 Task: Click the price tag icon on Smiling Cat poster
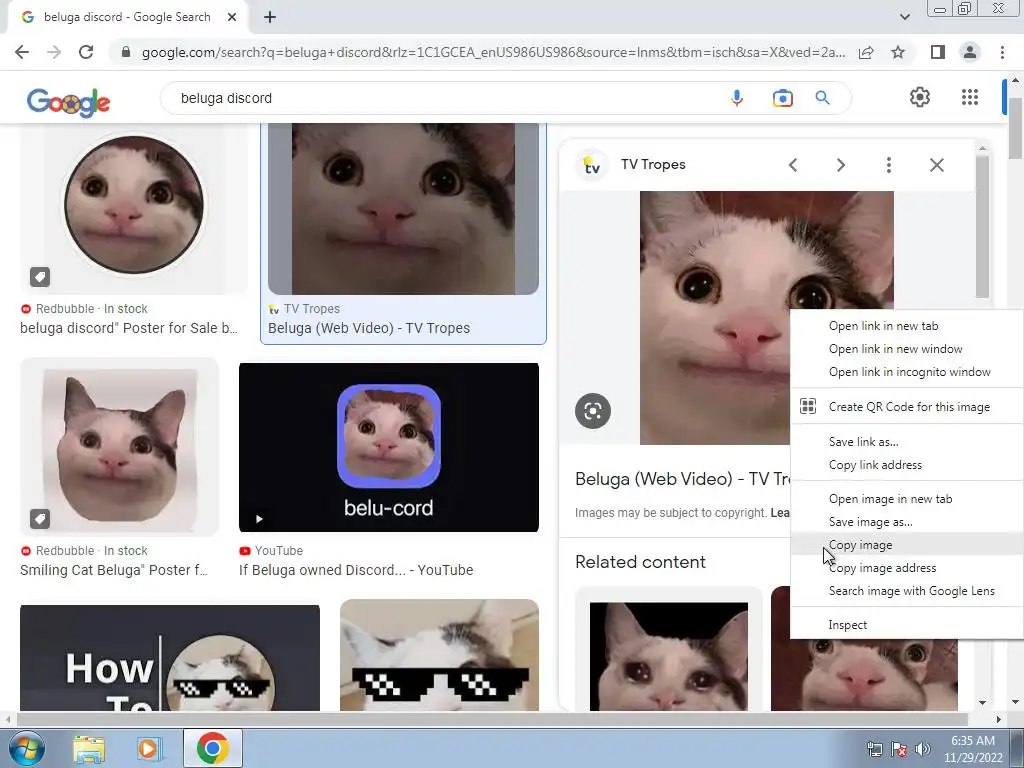tap(40, 519)
